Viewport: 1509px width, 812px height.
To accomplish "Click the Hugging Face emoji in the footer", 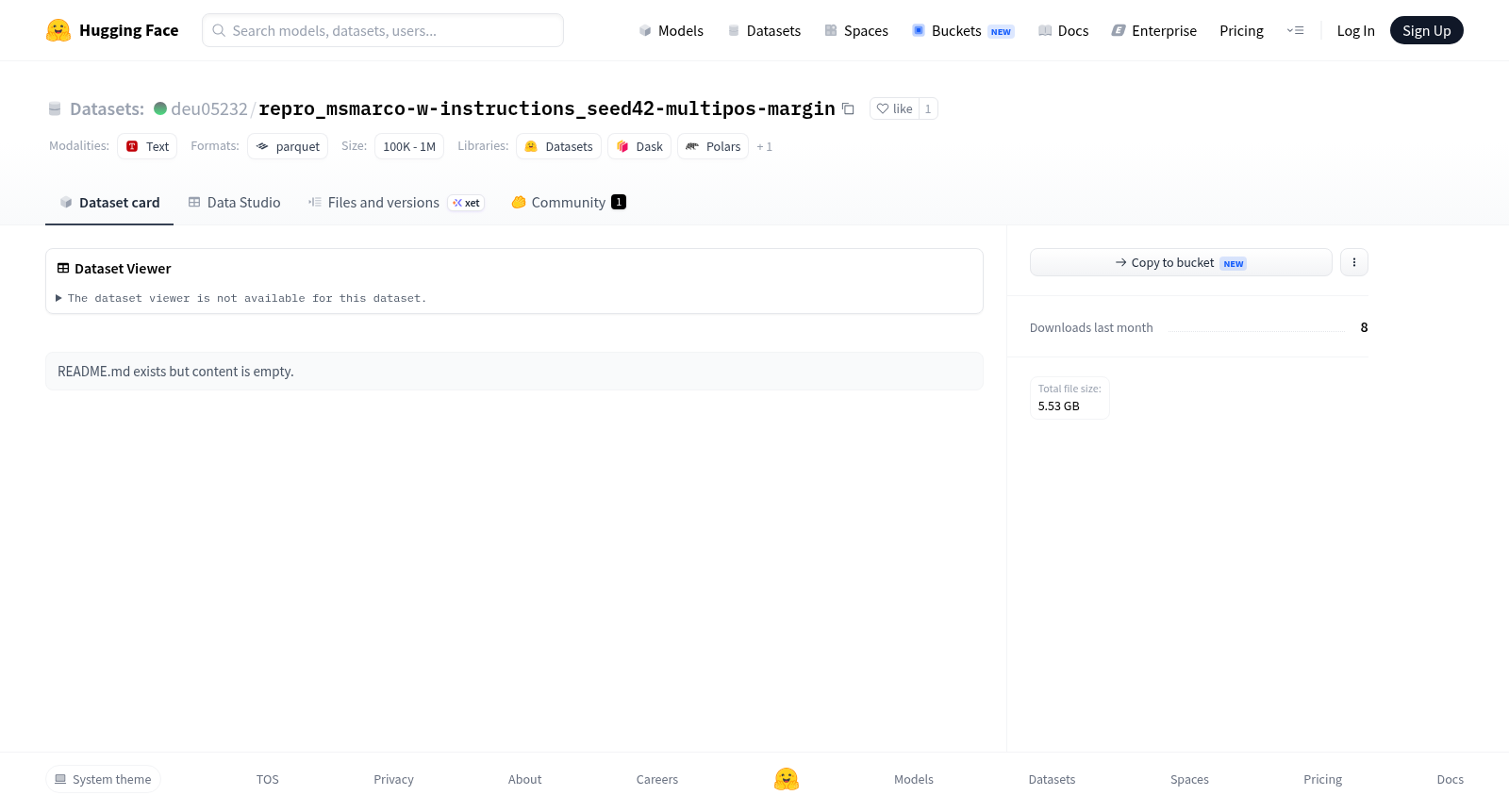I will coord(787,779).
